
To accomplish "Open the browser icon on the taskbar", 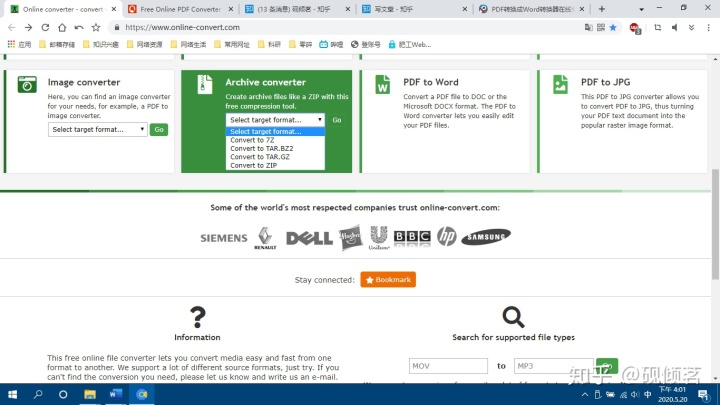I will pos(142,394).
